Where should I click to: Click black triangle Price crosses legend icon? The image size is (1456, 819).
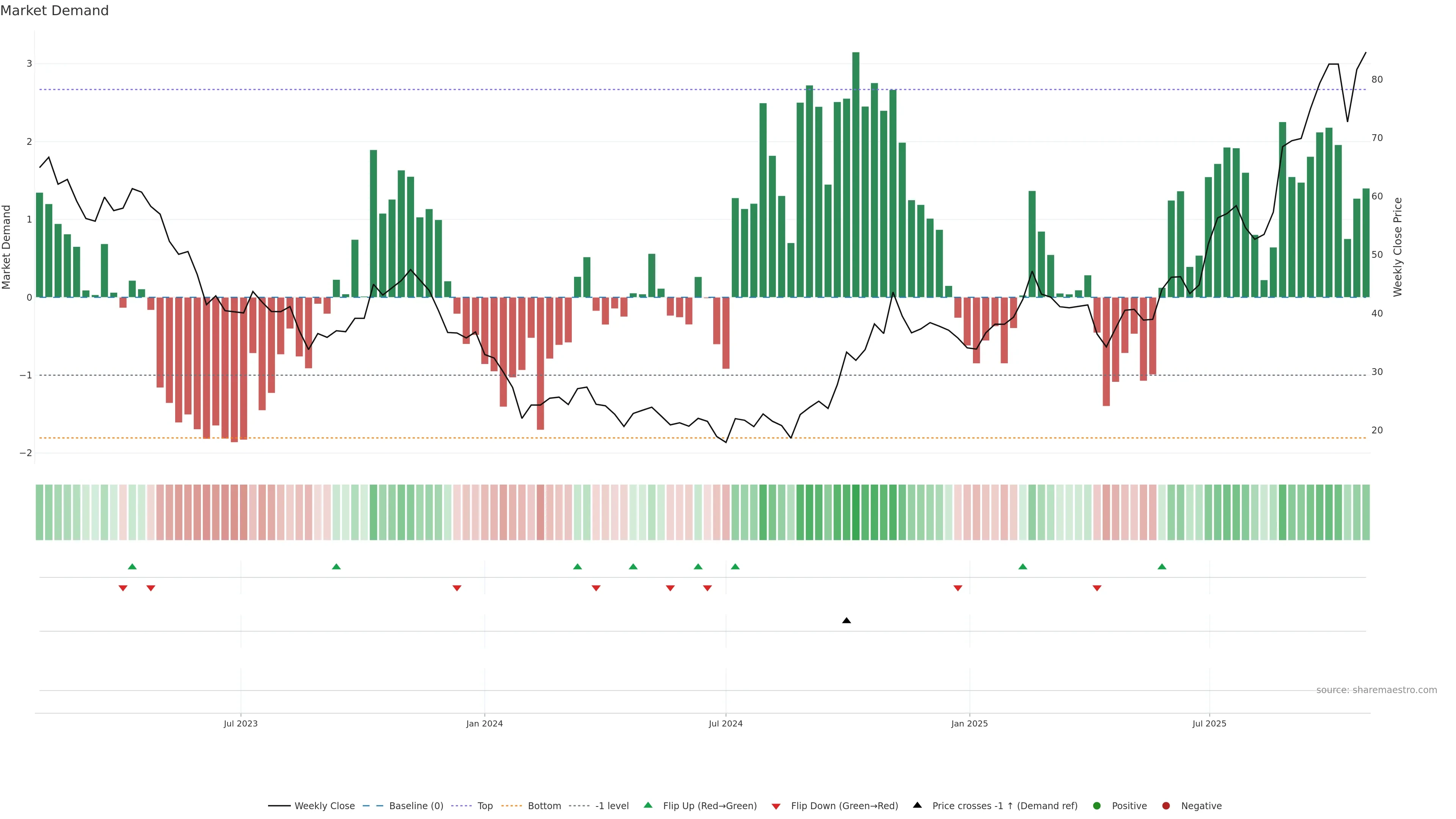click(917, 805)
